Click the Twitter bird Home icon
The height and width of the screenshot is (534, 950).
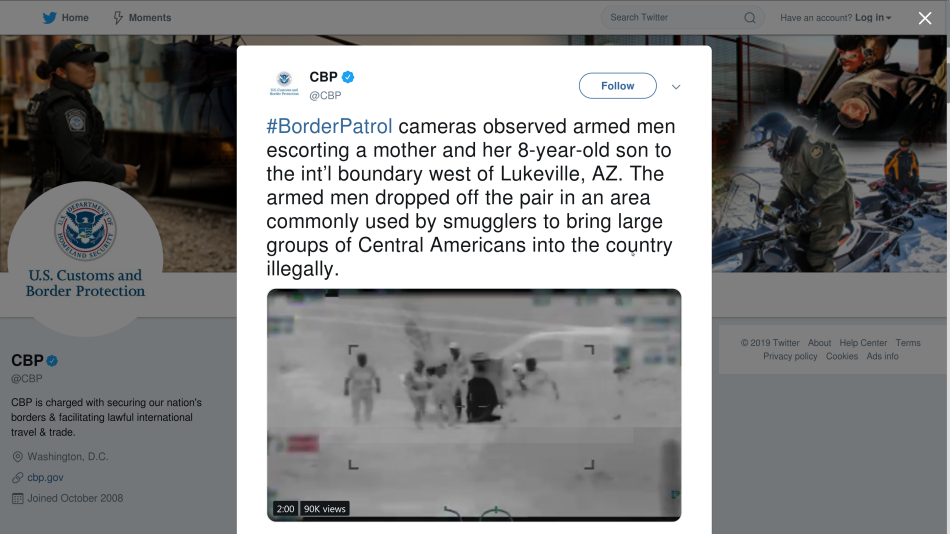coord(50,18)
